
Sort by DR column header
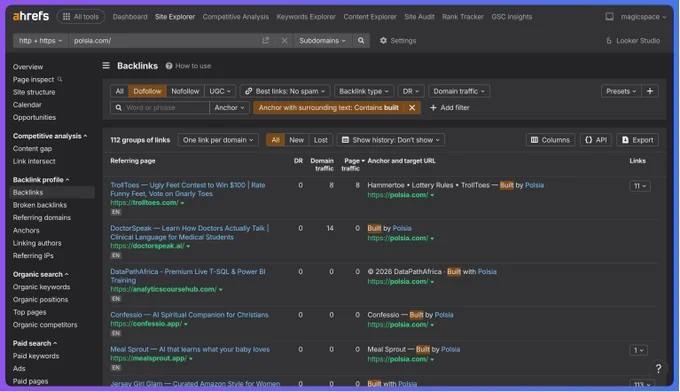click(298, 160)
